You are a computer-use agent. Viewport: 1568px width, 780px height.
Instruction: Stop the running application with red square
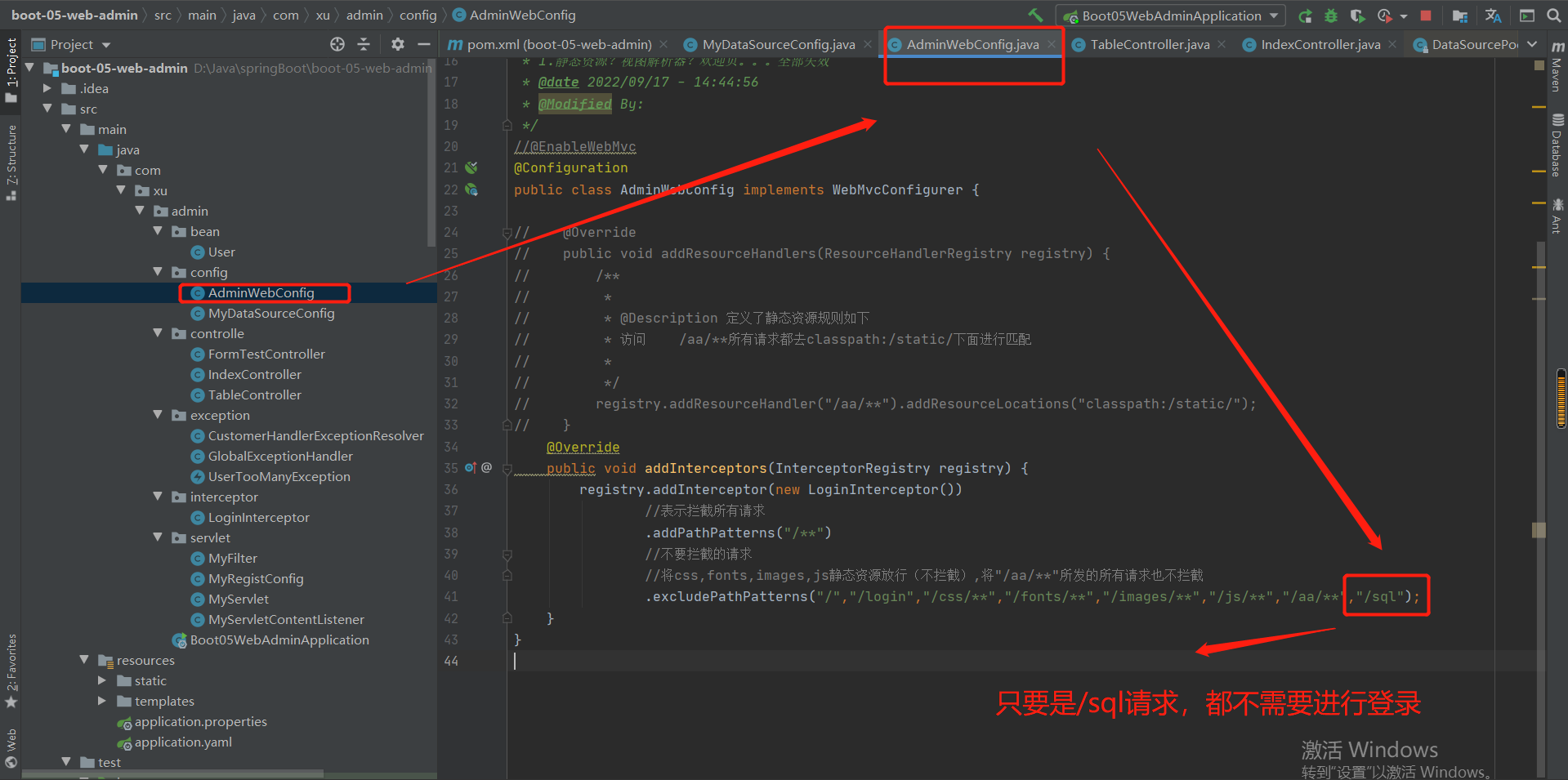click(x=1426, y=16)
